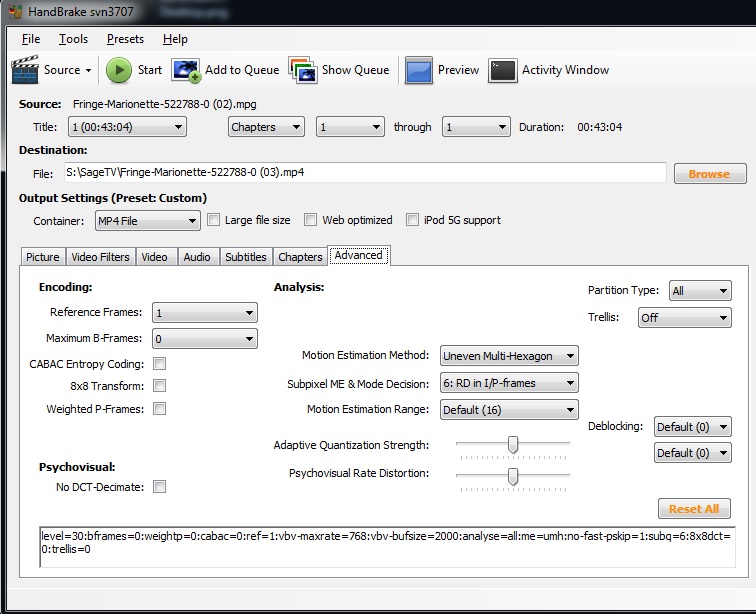
Task: Expand the ending chapter dropdown after through
Action: click(x=476, y=127)
